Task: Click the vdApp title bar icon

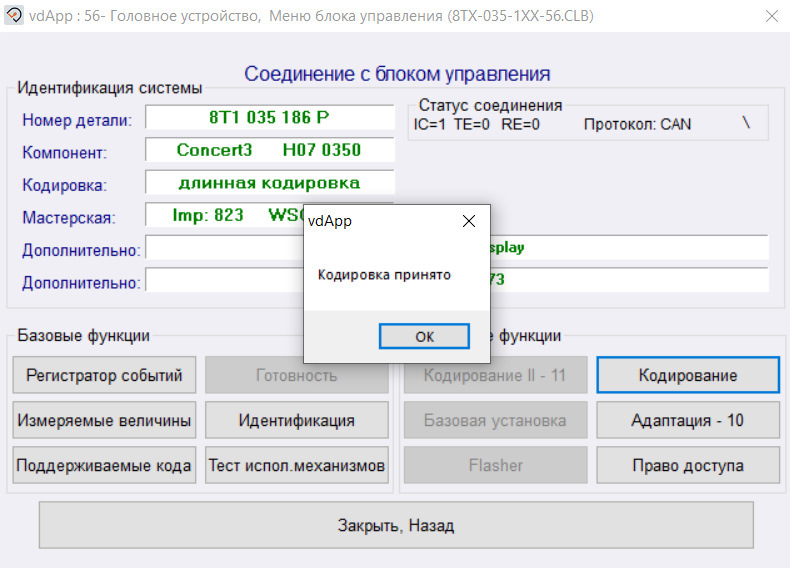Action: (14, 15)
